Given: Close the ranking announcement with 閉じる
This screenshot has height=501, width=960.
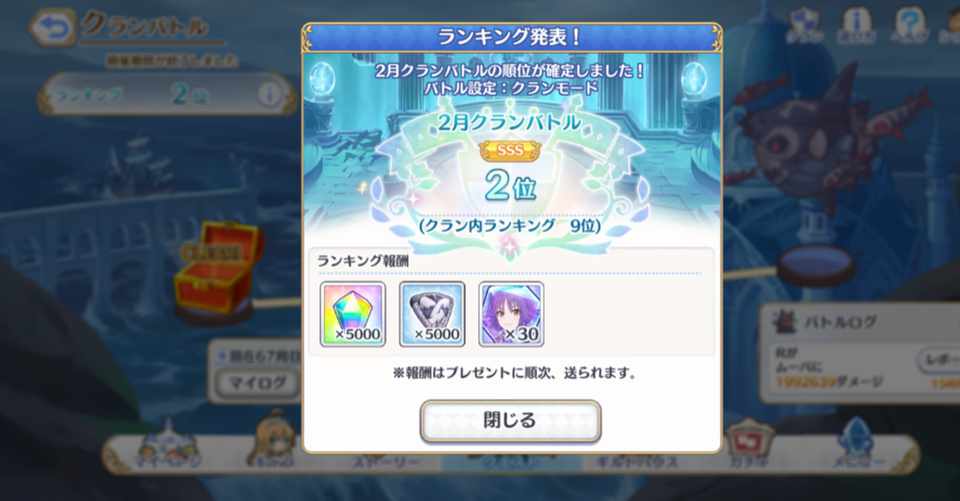Looking at the screenshot, I should [510, 421].
